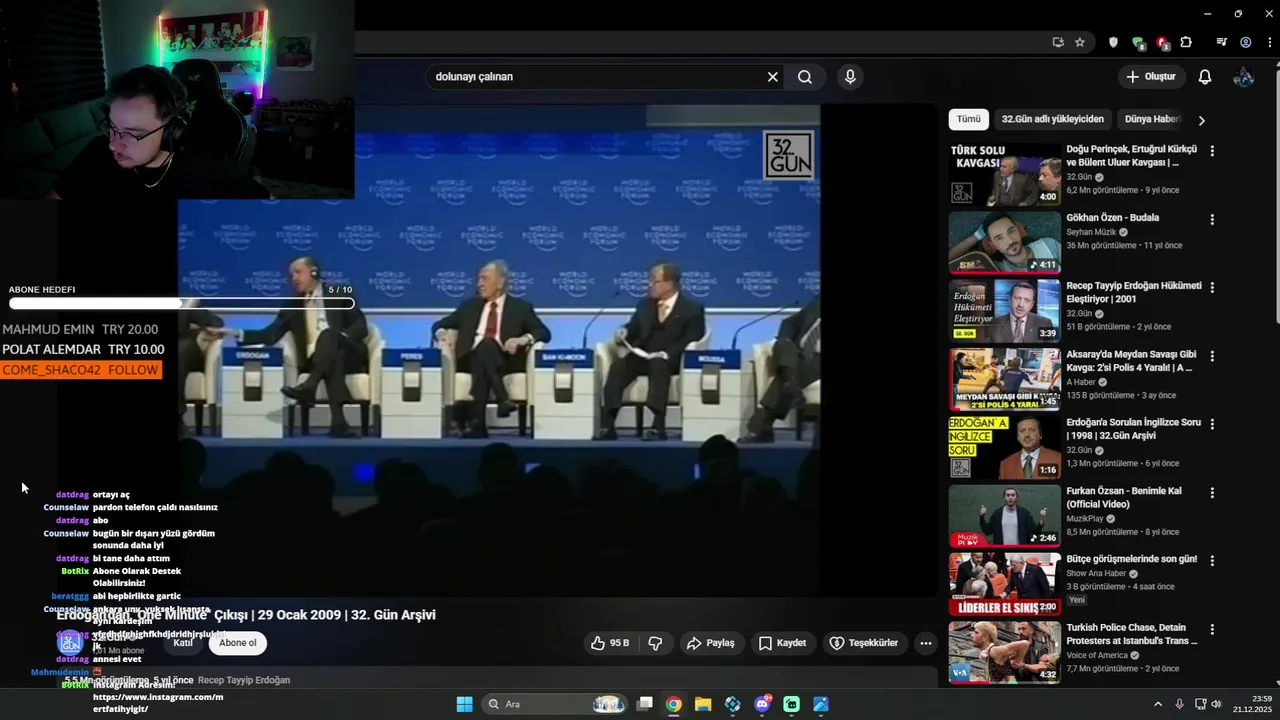Open the Extensions puzzle icon
This screenshot has height=720, width=1280.
[1186, 42]
